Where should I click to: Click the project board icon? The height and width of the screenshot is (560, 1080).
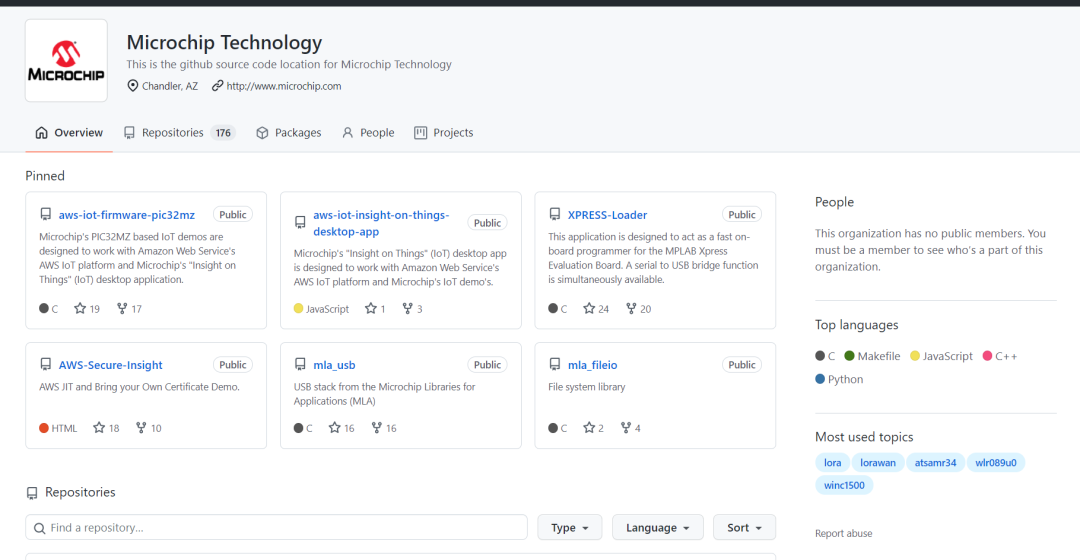coord(420,132)
